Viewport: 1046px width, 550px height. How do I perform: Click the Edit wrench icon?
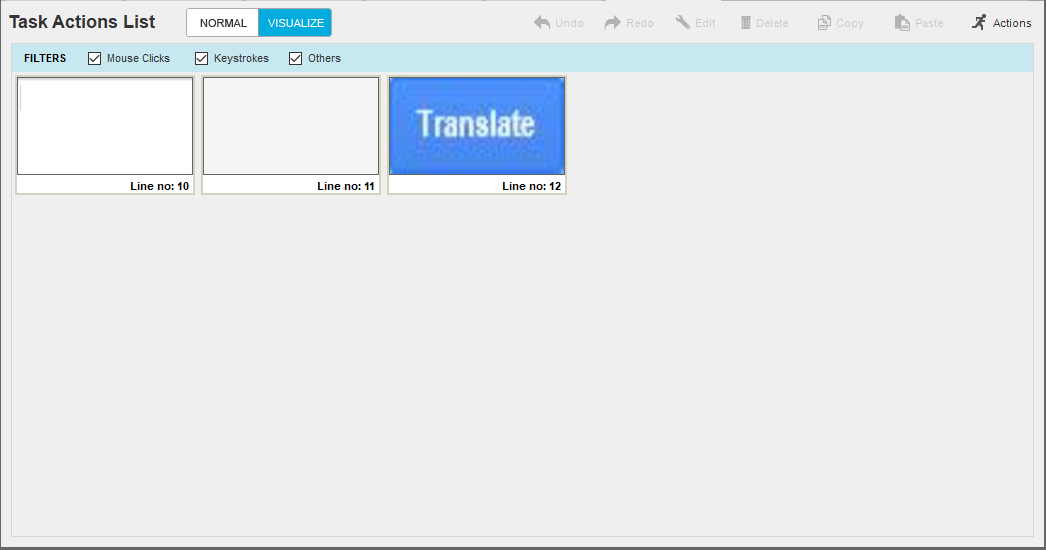tap(682, 23)
